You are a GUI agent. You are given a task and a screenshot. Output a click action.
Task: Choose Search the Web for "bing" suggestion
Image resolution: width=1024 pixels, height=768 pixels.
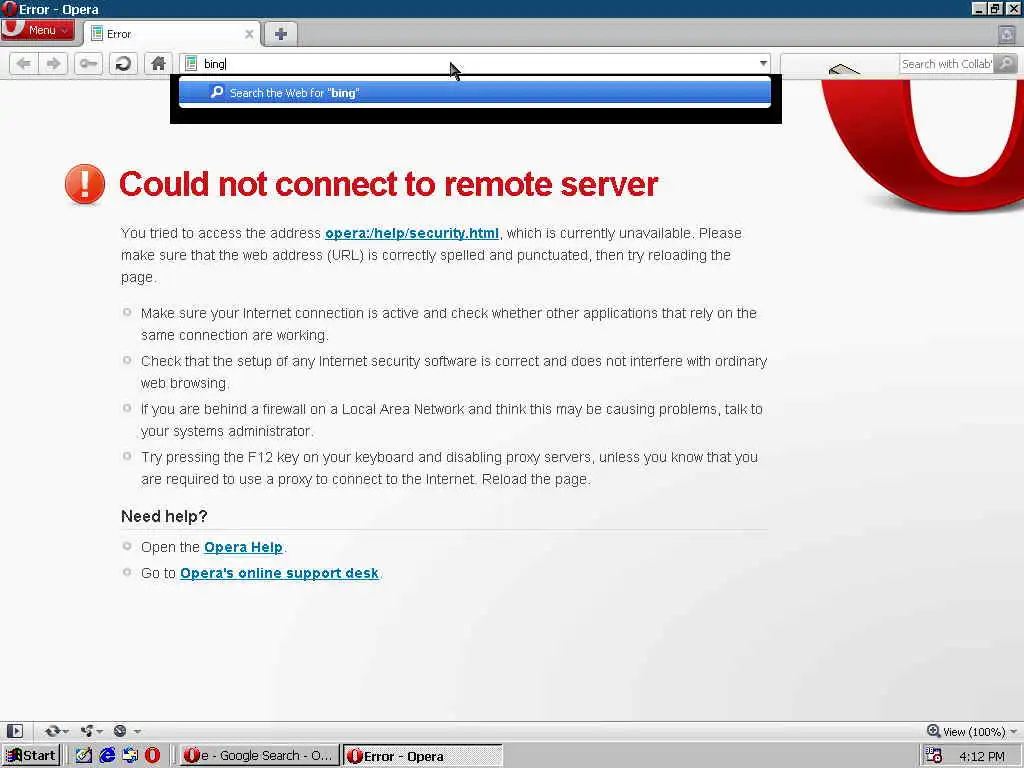[475, 93]
